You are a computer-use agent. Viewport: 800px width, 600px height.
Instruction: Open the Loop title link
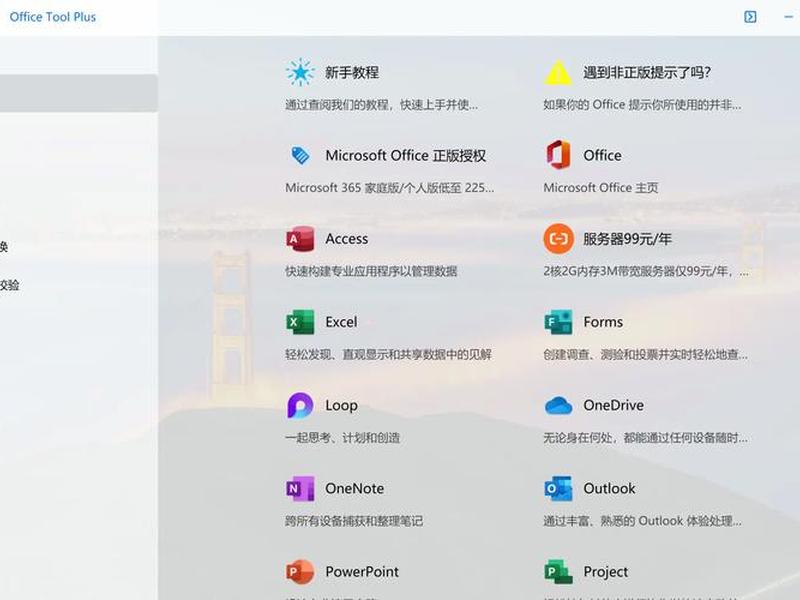(x=341, y=406)
